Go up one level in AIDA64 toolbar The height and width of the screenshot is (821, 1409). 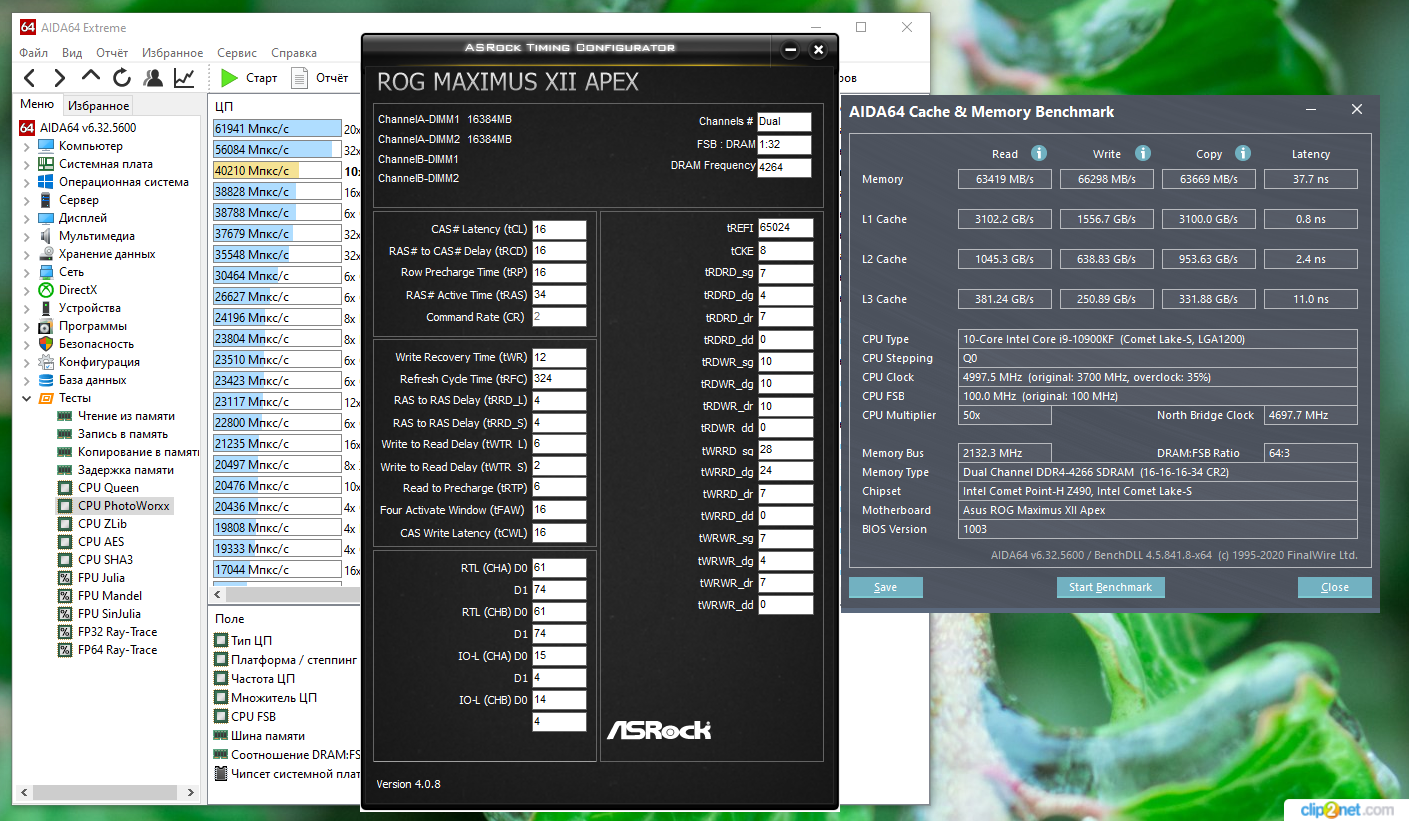[x=91, y=77]
